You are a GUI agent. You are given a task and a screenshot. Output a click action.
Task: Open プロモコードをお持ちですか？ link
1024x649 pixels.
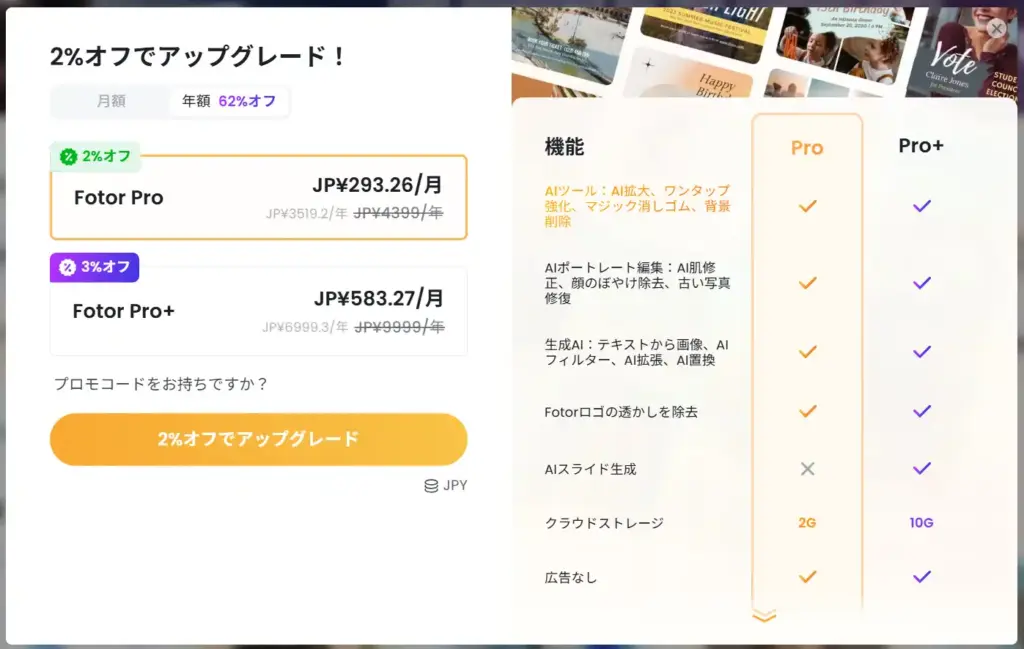coord(161,384)
